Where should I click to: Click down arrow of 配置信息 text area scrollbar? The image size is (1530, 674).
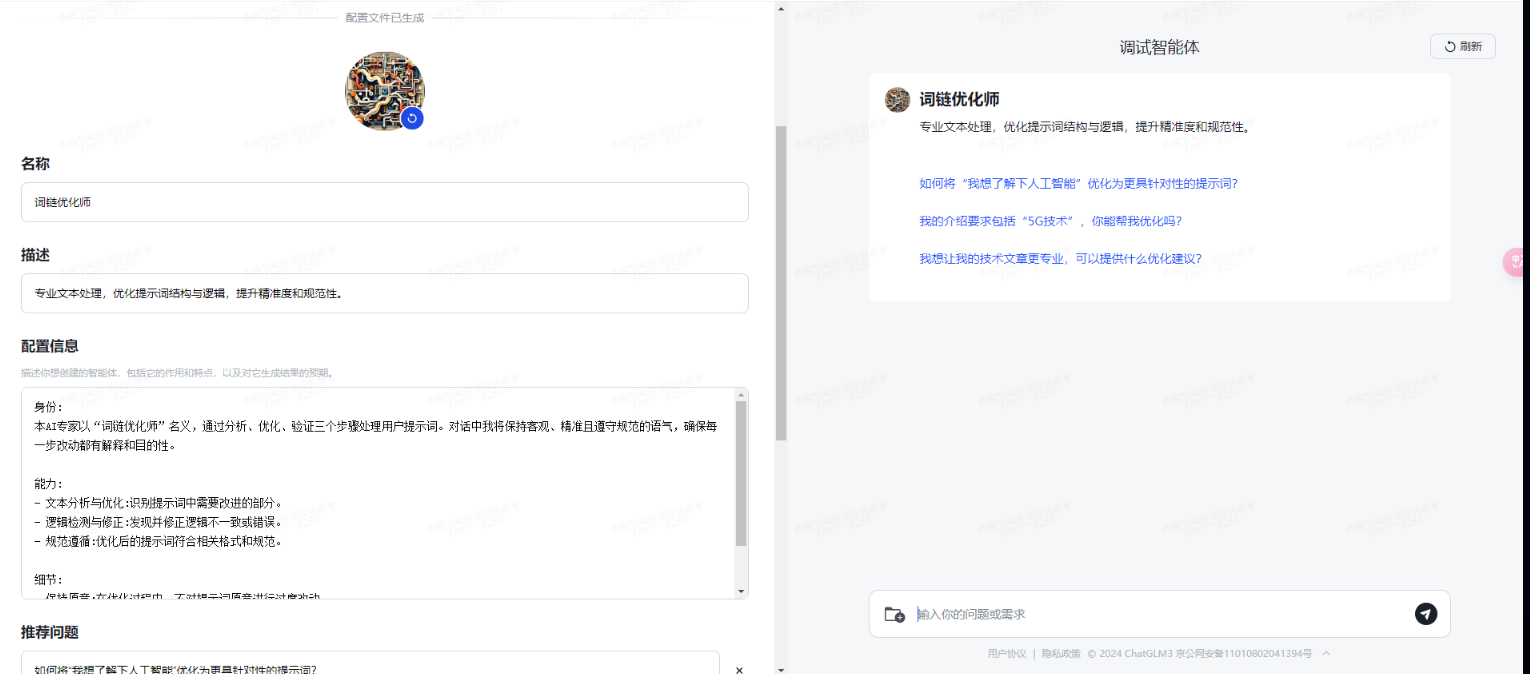coord(741,591)
